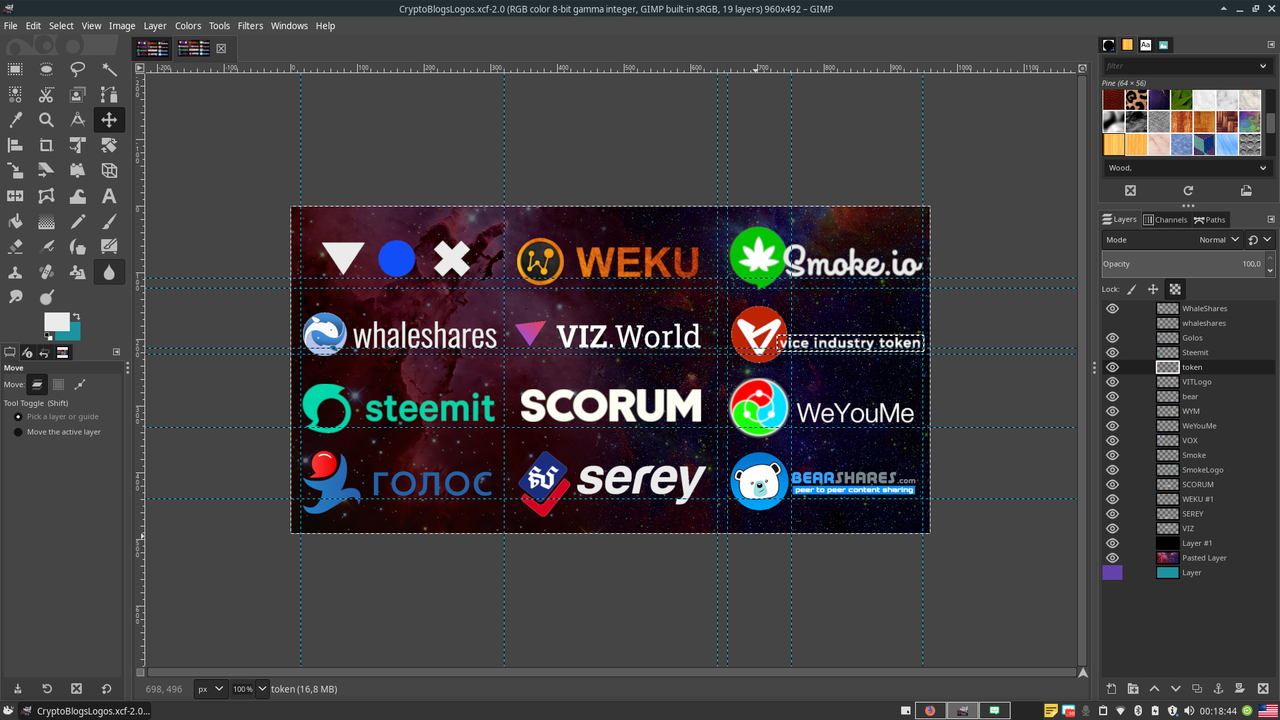Image resolution: width=1280 pixels, height=720 pixels.
Task: Select the Text tool
Action: [109, 196]
